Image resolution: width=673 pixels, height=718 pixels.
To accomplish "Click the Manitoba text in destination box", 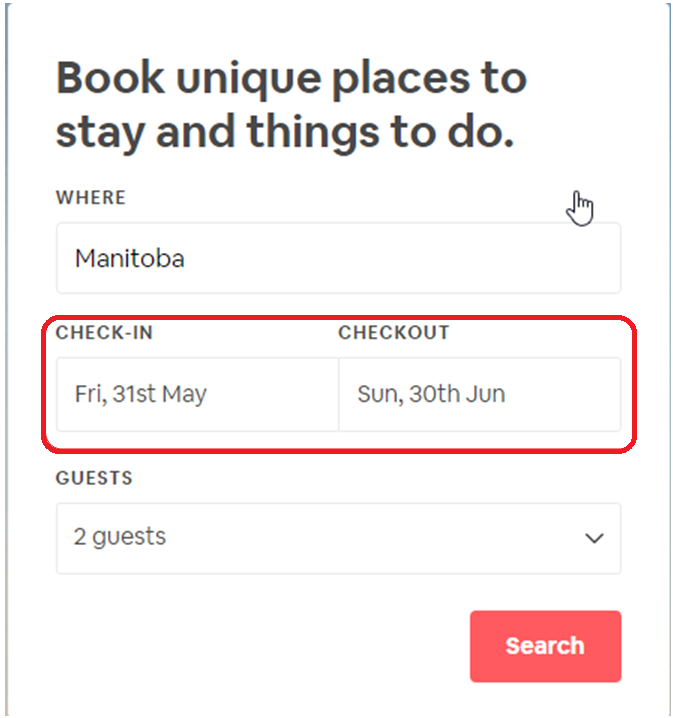I will click(130, 258).
